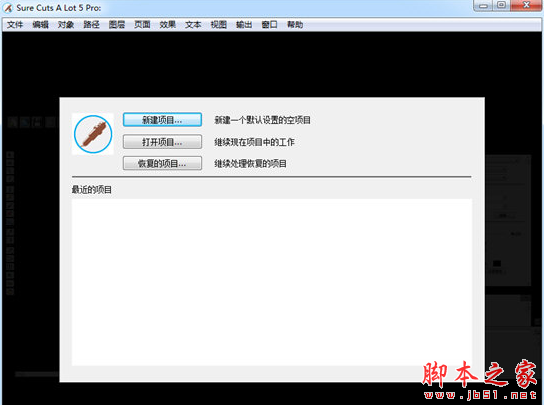The image size is (544, 405).
Task: Open the 页面 menu
Action: [142, 25]
